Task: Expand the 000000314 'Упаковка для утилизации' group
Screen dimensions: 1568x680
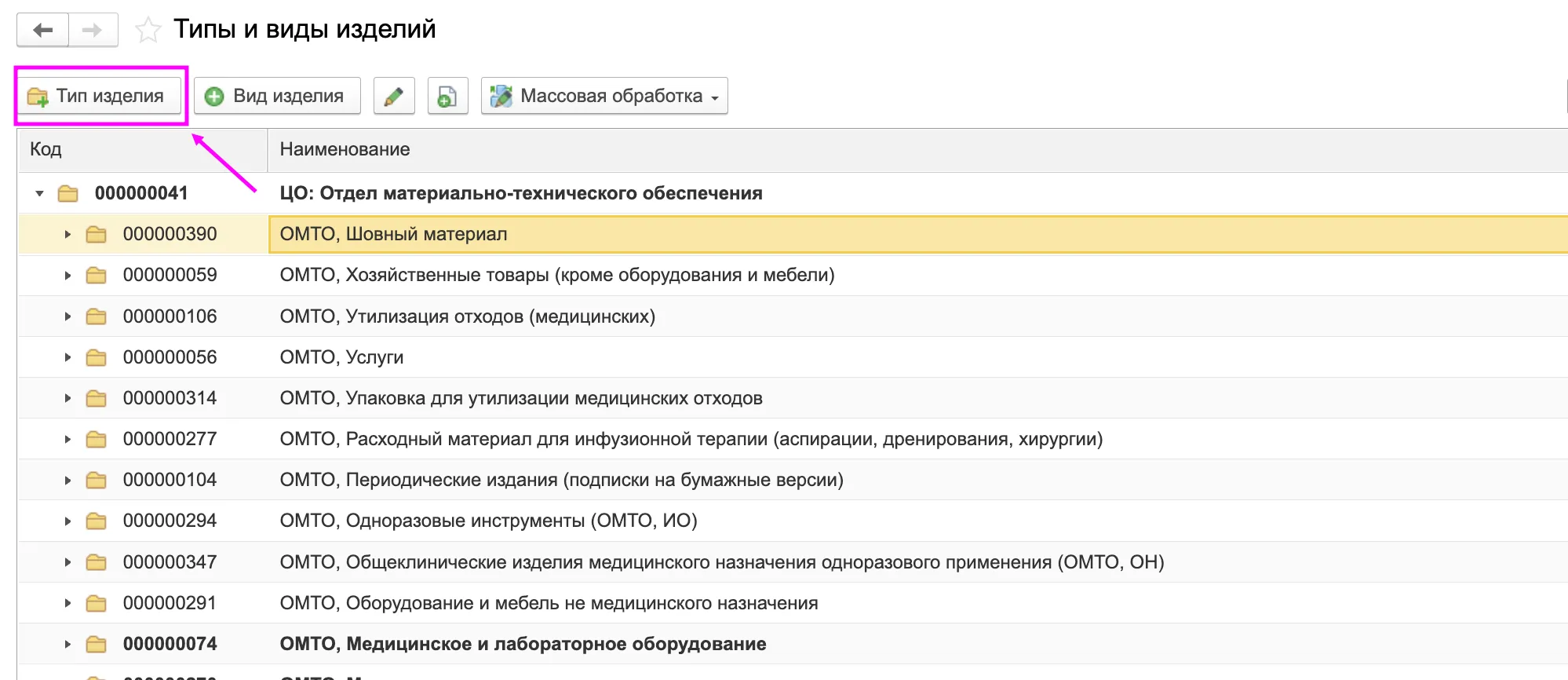Action: [x=67, y=398]
